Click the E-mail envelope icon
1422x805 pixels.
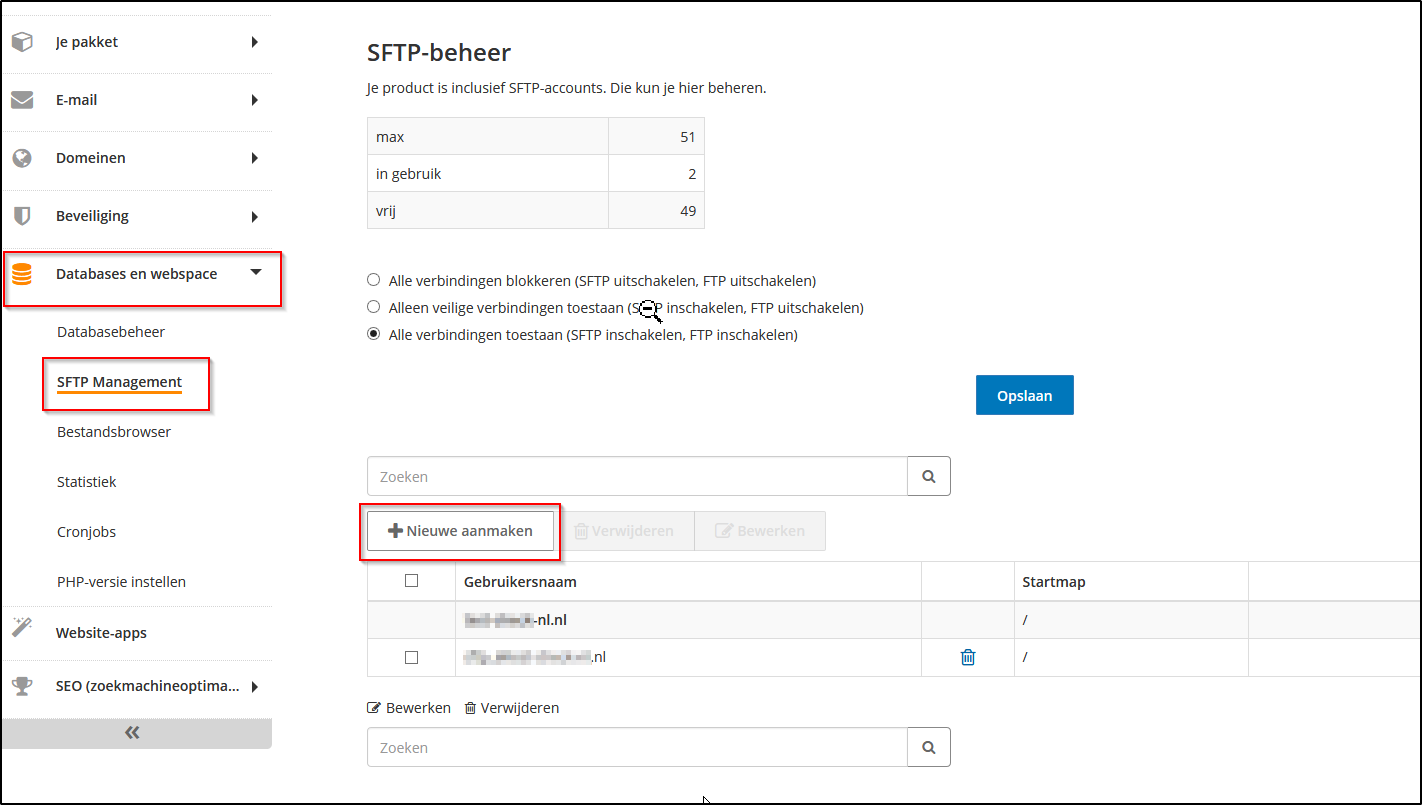coord(22,100)
